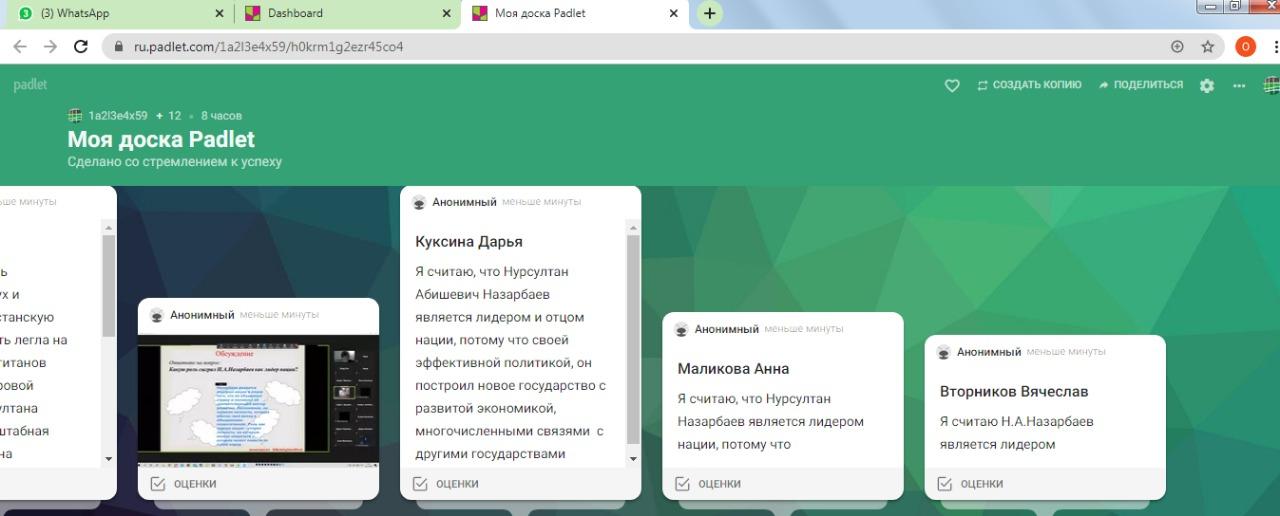
Task: Click ПОДЕЛИТЬСЯ share button
Action: point(1140,85)
